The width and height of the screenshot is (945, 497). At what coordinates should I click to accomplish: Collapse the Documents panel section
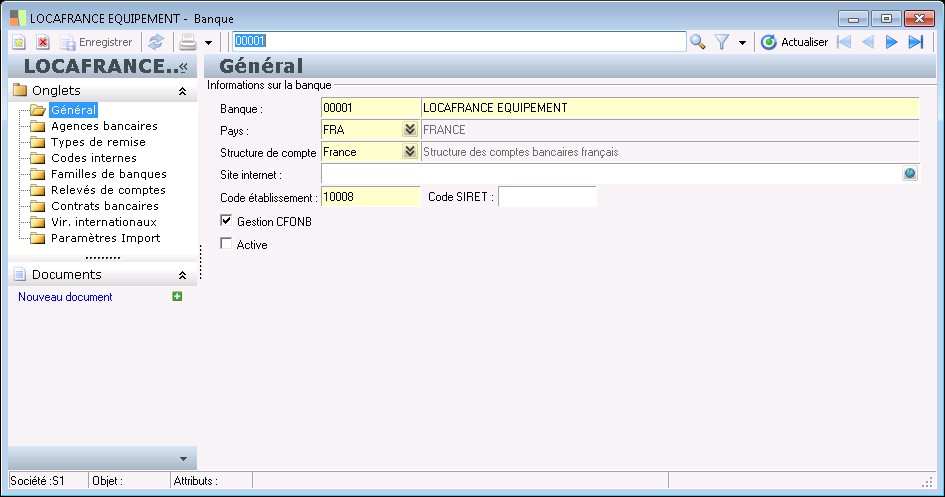pos(182,275)
